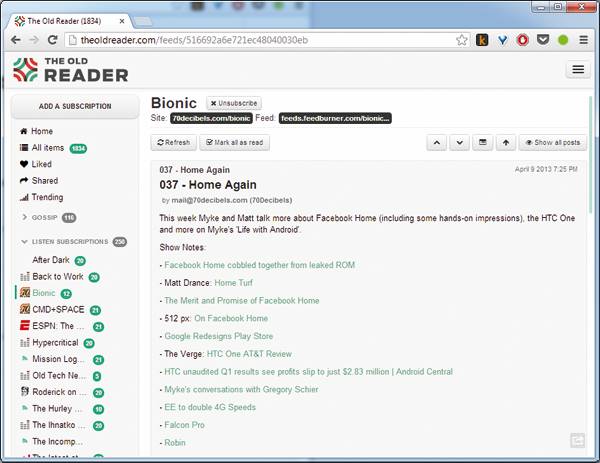Select Mission Log feed
Viewport: 600px width, 463px height.
click(x=58, y=359)
